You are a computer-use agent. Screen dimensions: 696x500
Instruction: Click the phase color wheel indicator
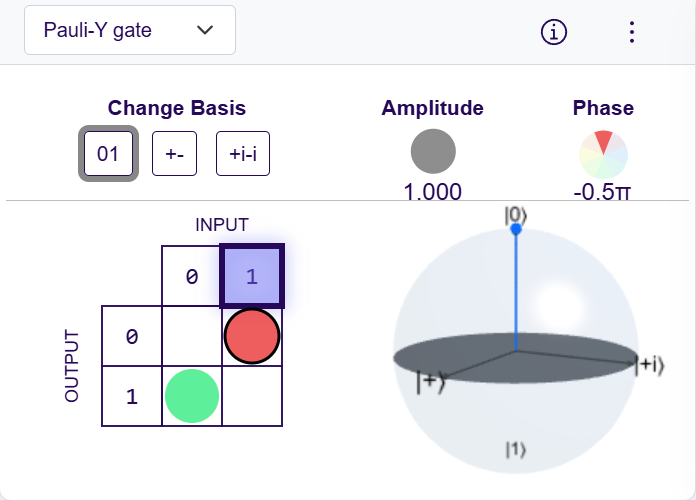(x=603, y=154)
